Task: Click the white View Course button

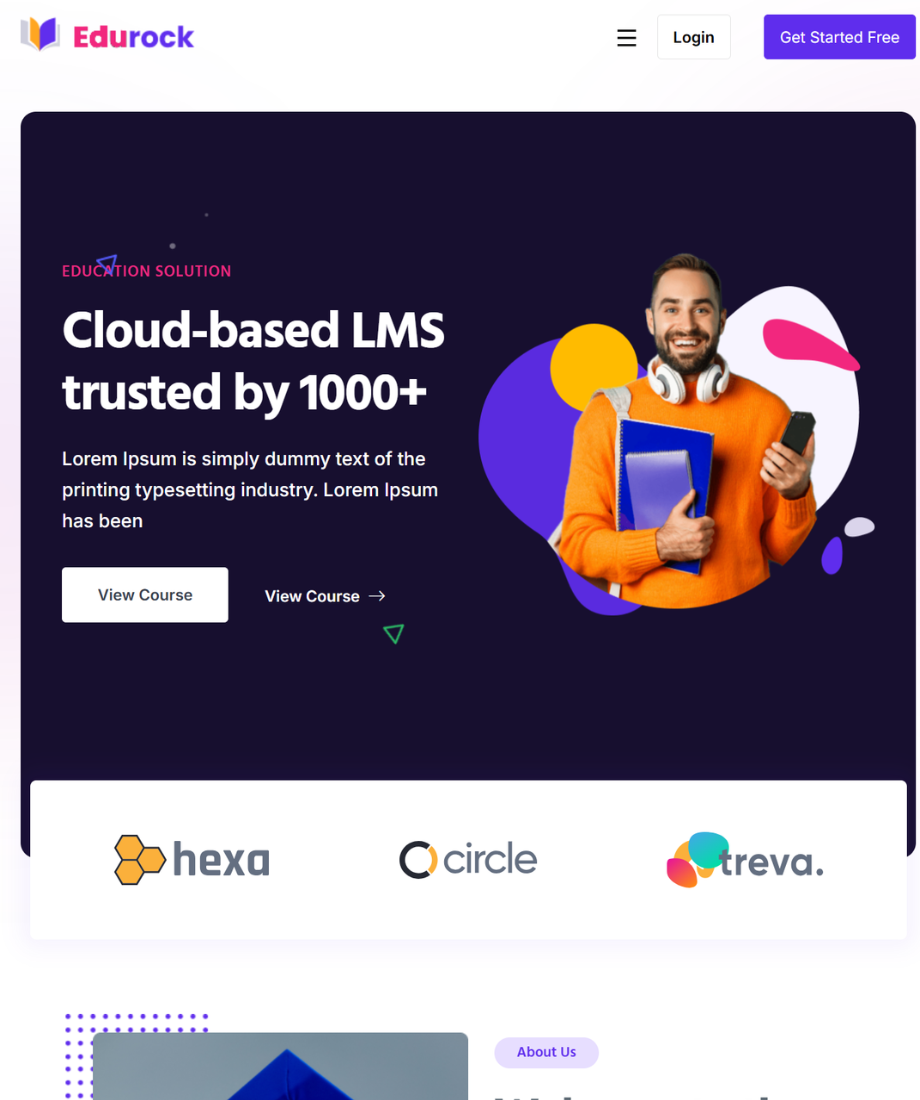Action: [x=145, y=595]
